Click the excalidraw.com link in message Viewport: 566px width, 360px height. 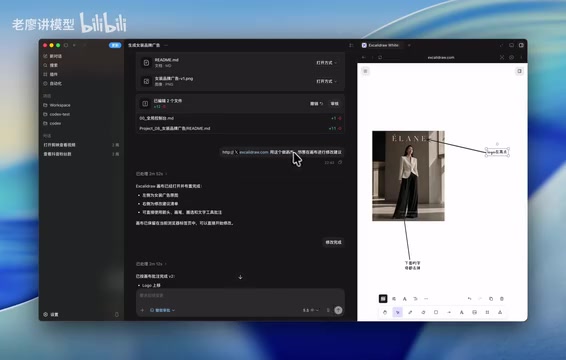(254, 152)
